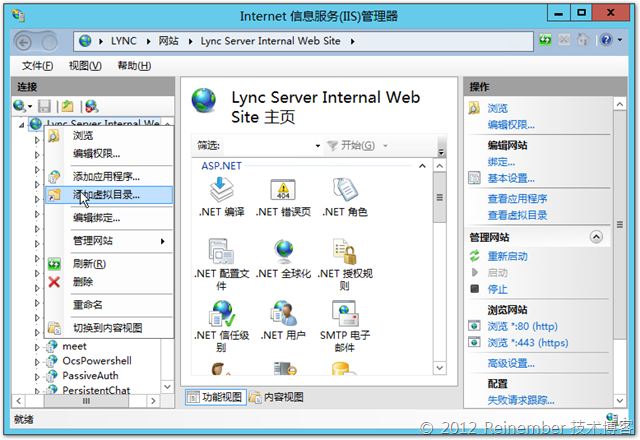Click the 高级设置... link
640x440 pixels.
511,363
